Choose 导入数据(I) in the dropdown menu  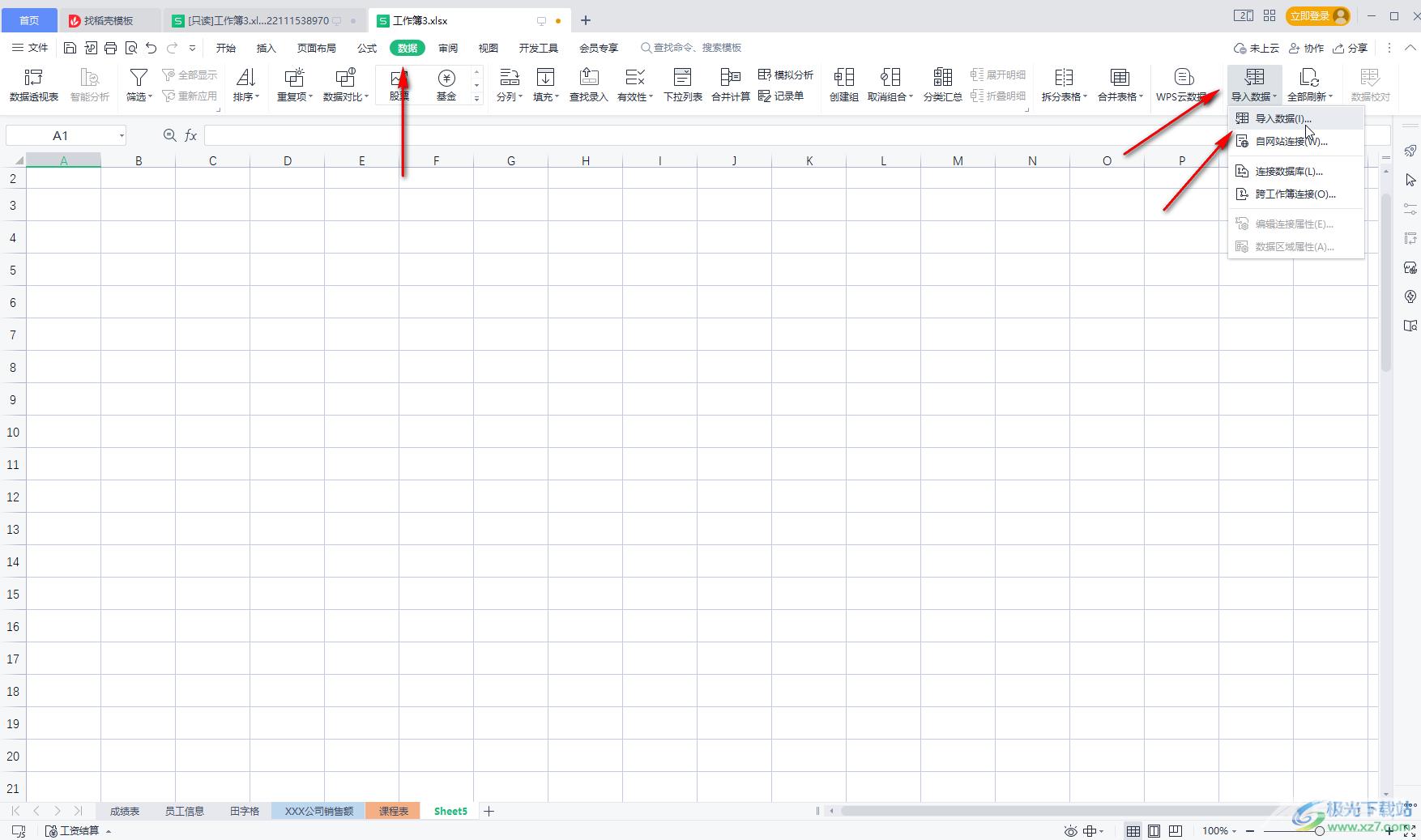point(1296,118)
